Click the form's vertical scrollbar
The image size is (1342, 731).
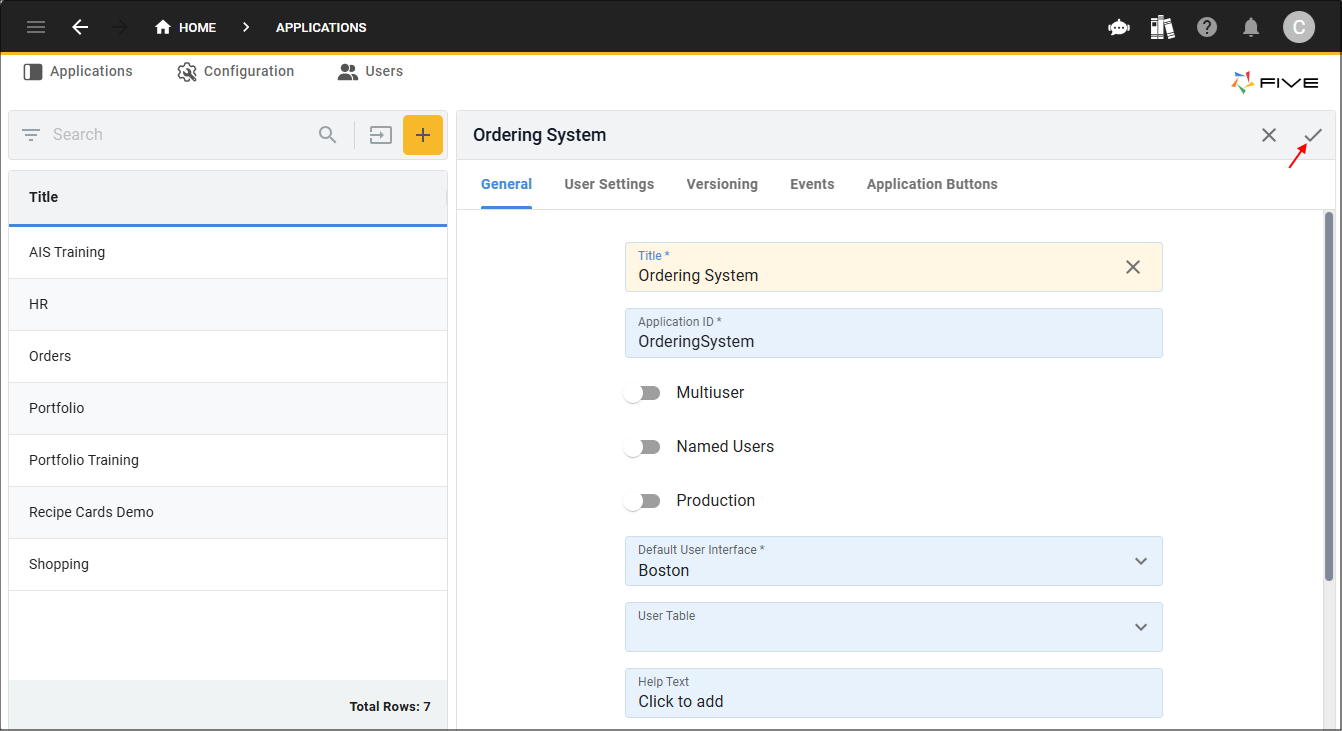1329,396
